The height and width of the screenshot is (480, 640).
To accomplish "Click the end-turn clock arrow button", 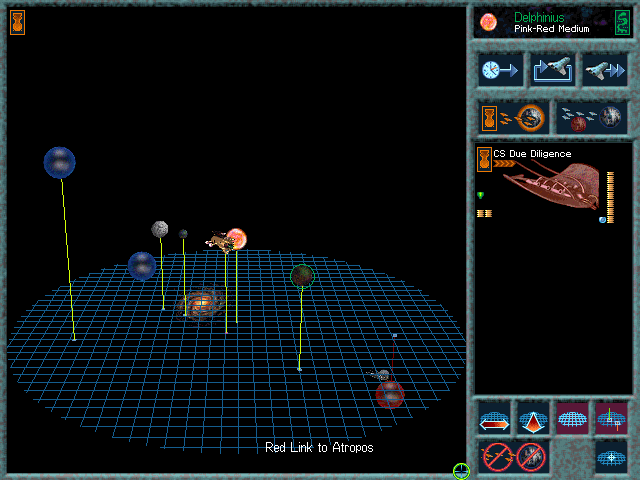I will [500, 70].
